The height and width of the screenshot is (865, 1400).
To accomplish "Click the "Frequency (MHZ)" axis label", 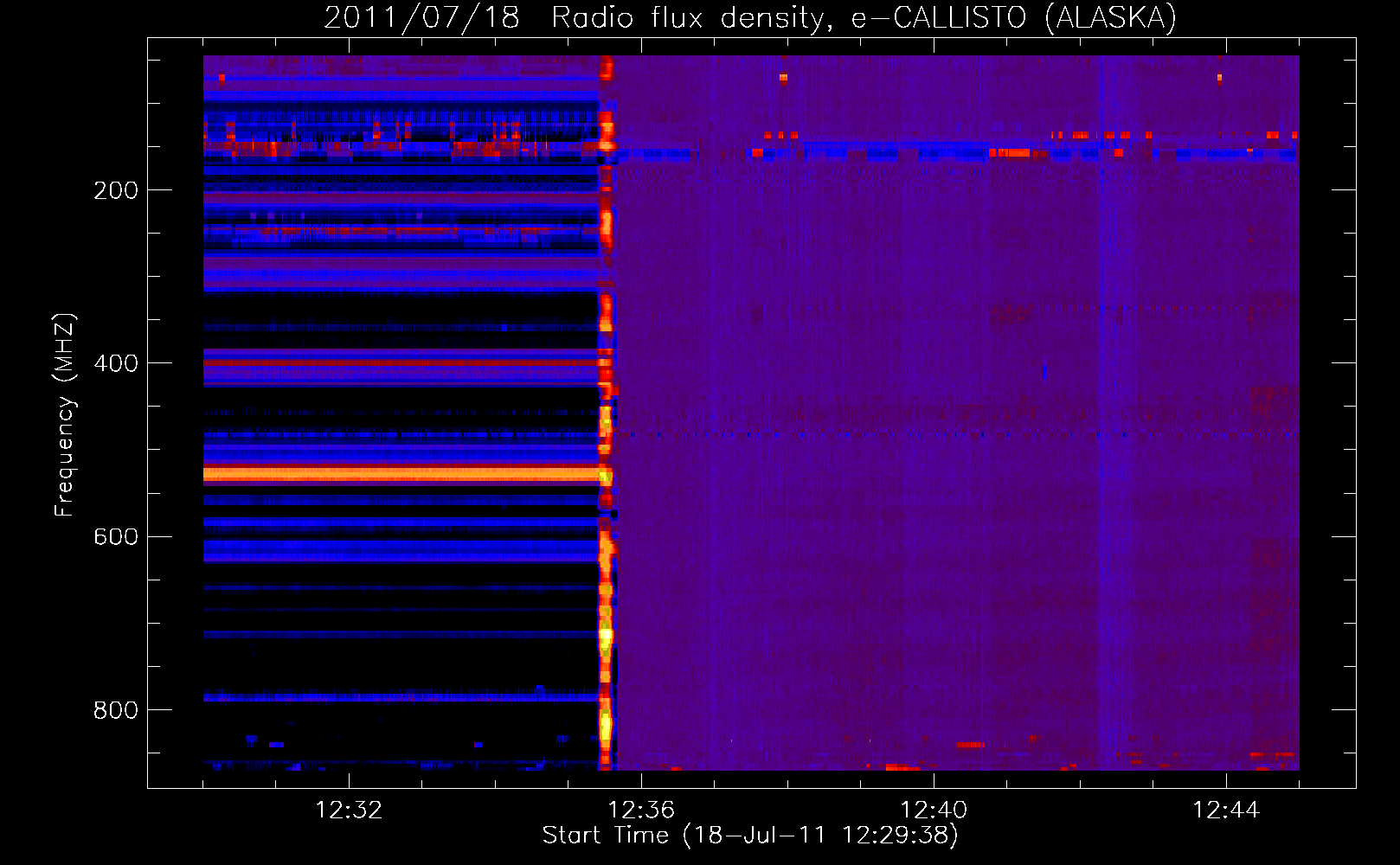I will [x=64, y=415].
